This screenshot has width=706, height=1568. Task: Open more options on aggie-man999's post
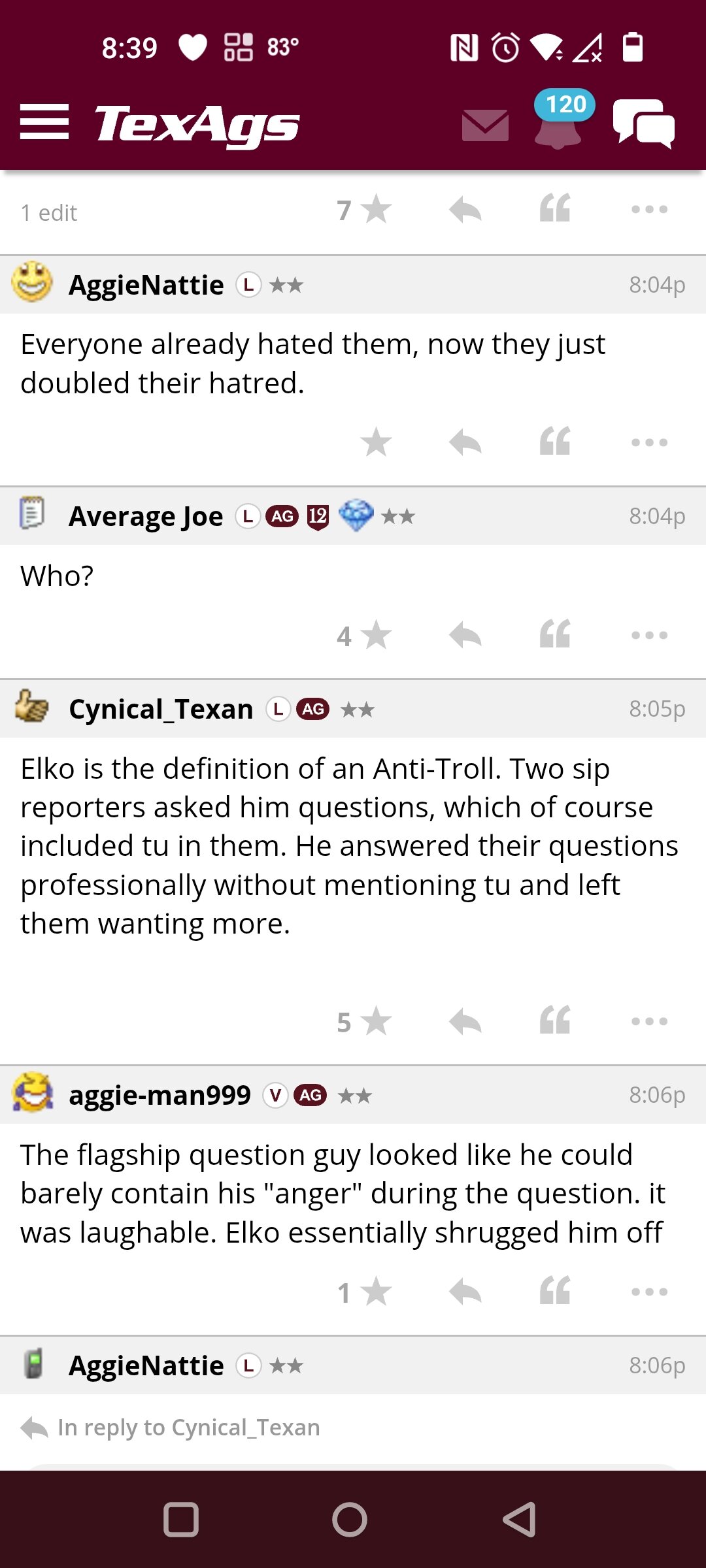[x=650, y=1292]
